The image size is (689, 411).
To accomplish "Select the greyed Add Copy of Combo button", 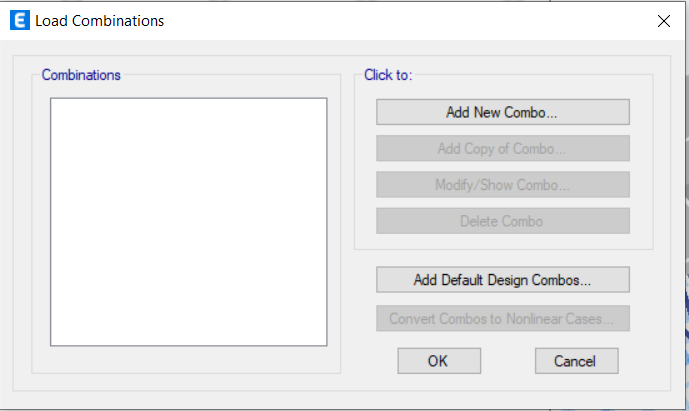I will tap(503, 149).
